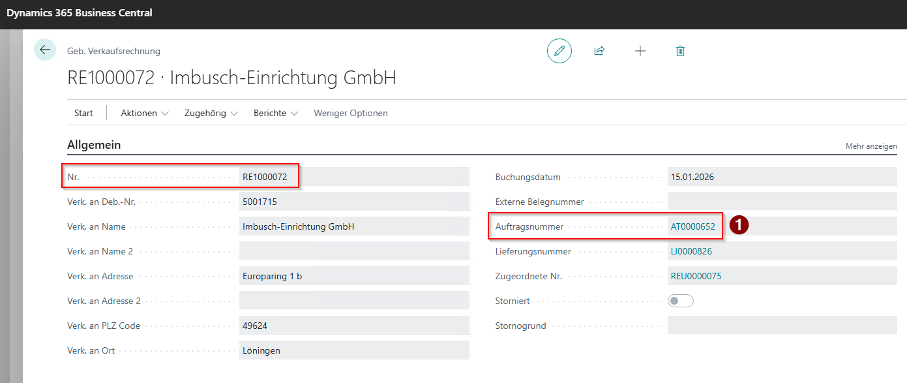Image resolution: width=908 pixels, height=384 pixels.
Task: Click the pencil edit icon
Action: tap(559, 51)
